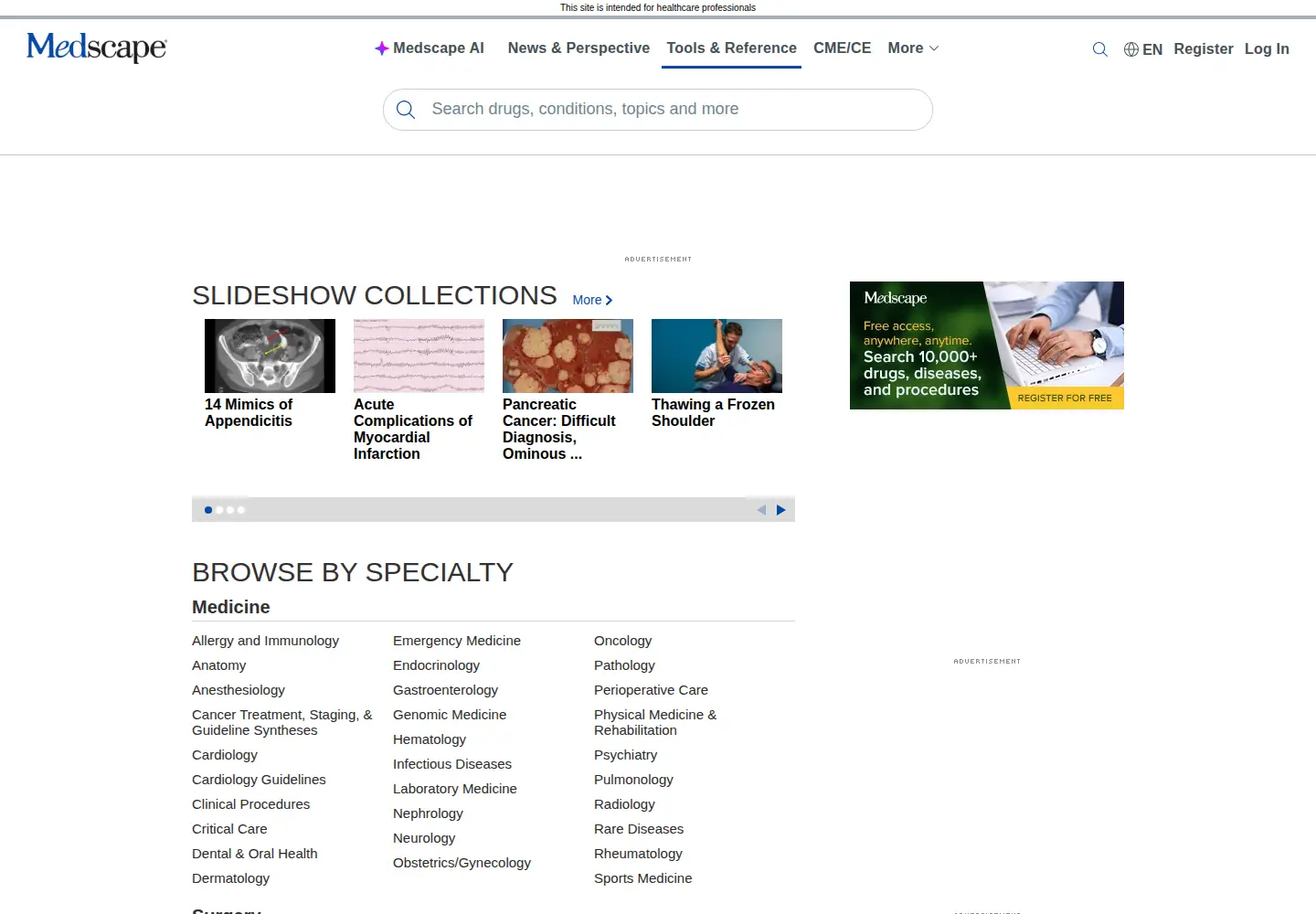This screenshot has height=914, width=1316.
Task: Open Nephrology specialty
Action: coord(428,813)
